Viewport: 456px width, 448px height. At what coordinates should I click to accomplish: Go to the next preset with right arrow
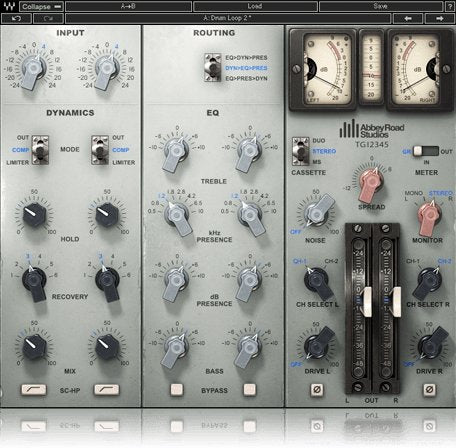tap(439, 18)
